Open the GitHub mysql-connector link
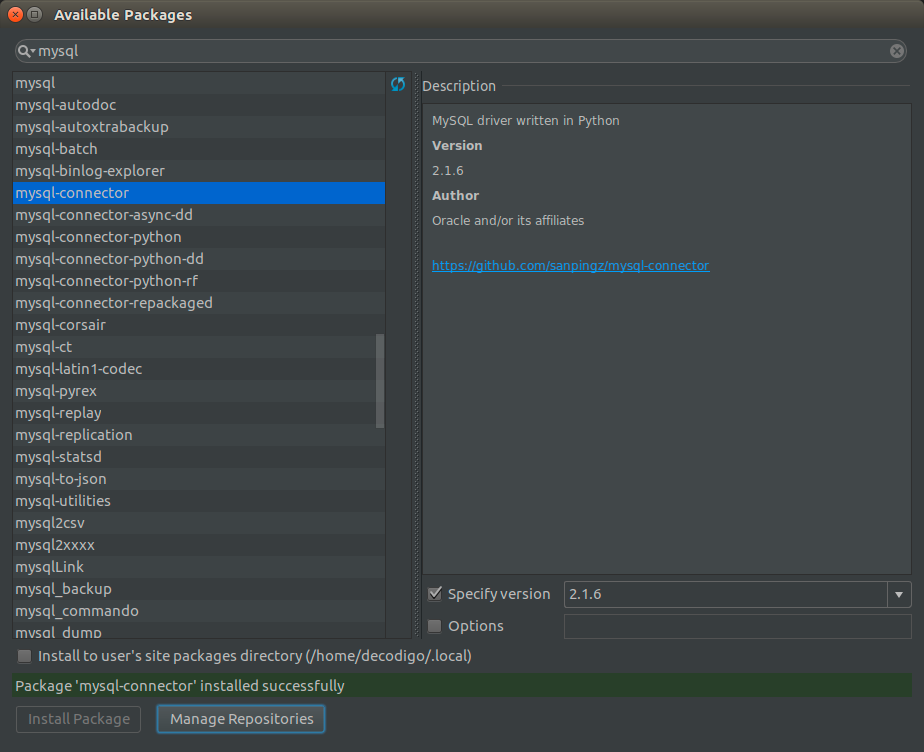The width and height of the screenshot is (924, 752). pyautogui.click(x=570, y=266)
